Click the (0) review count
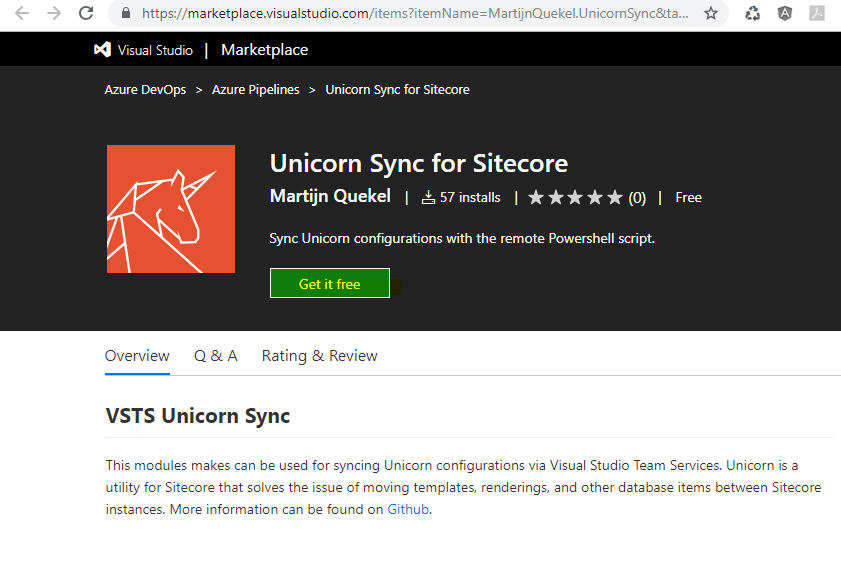The width and height of the screenshot is (841, 573). (x=637, y=198)
